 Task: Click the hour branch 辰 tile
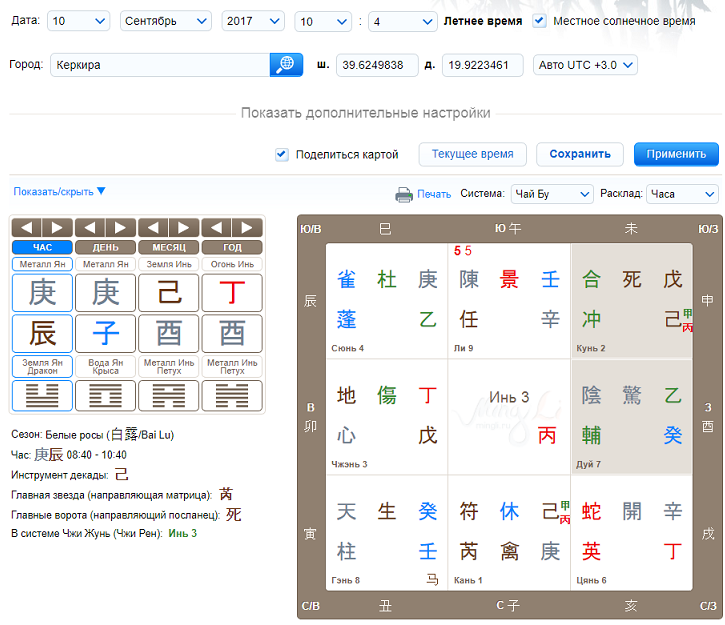(42, 333)
